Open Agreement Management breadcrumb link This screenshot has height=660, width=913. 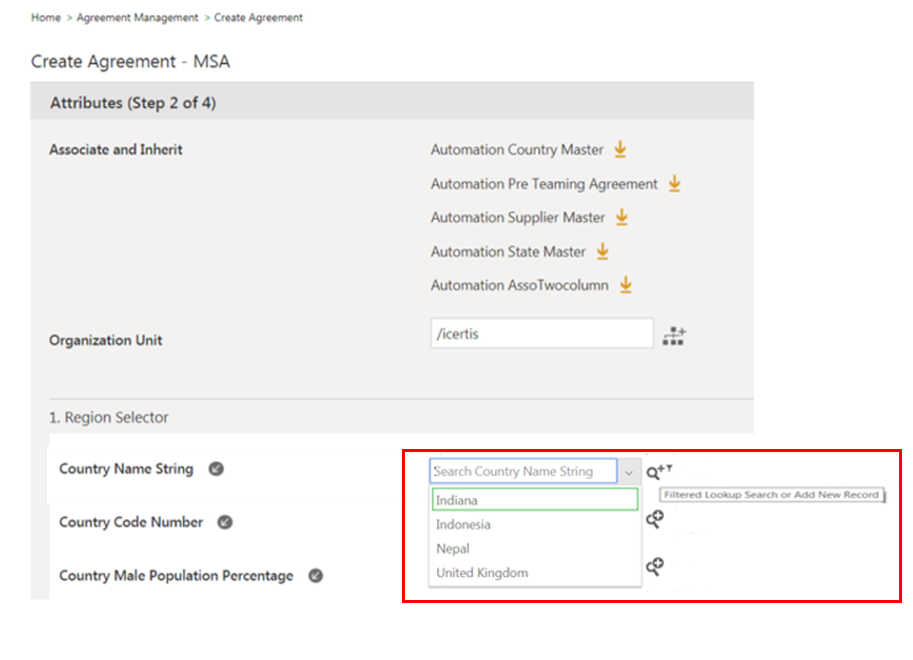137,18
